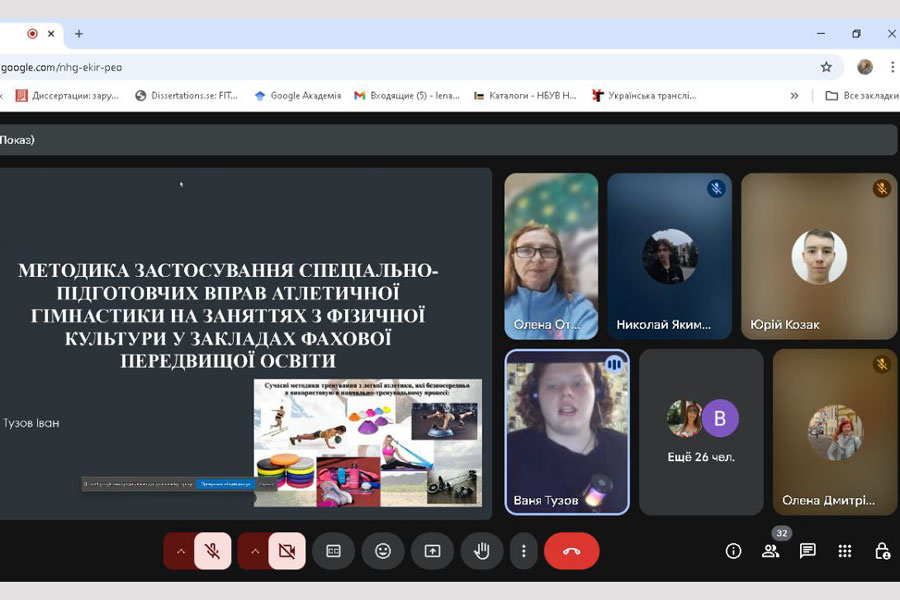
Task: Expand video settings arrow beside camera
Action: (255, 551)
